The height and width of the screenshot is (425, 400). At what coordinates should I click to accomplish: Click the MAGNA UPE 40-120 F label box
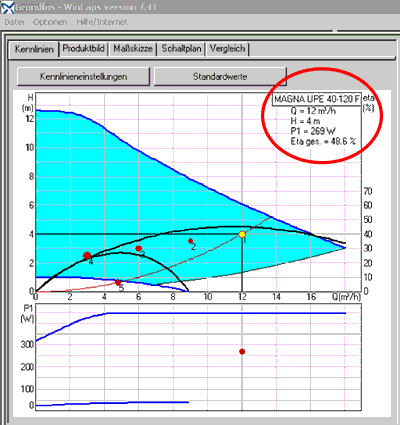[317, 99]
